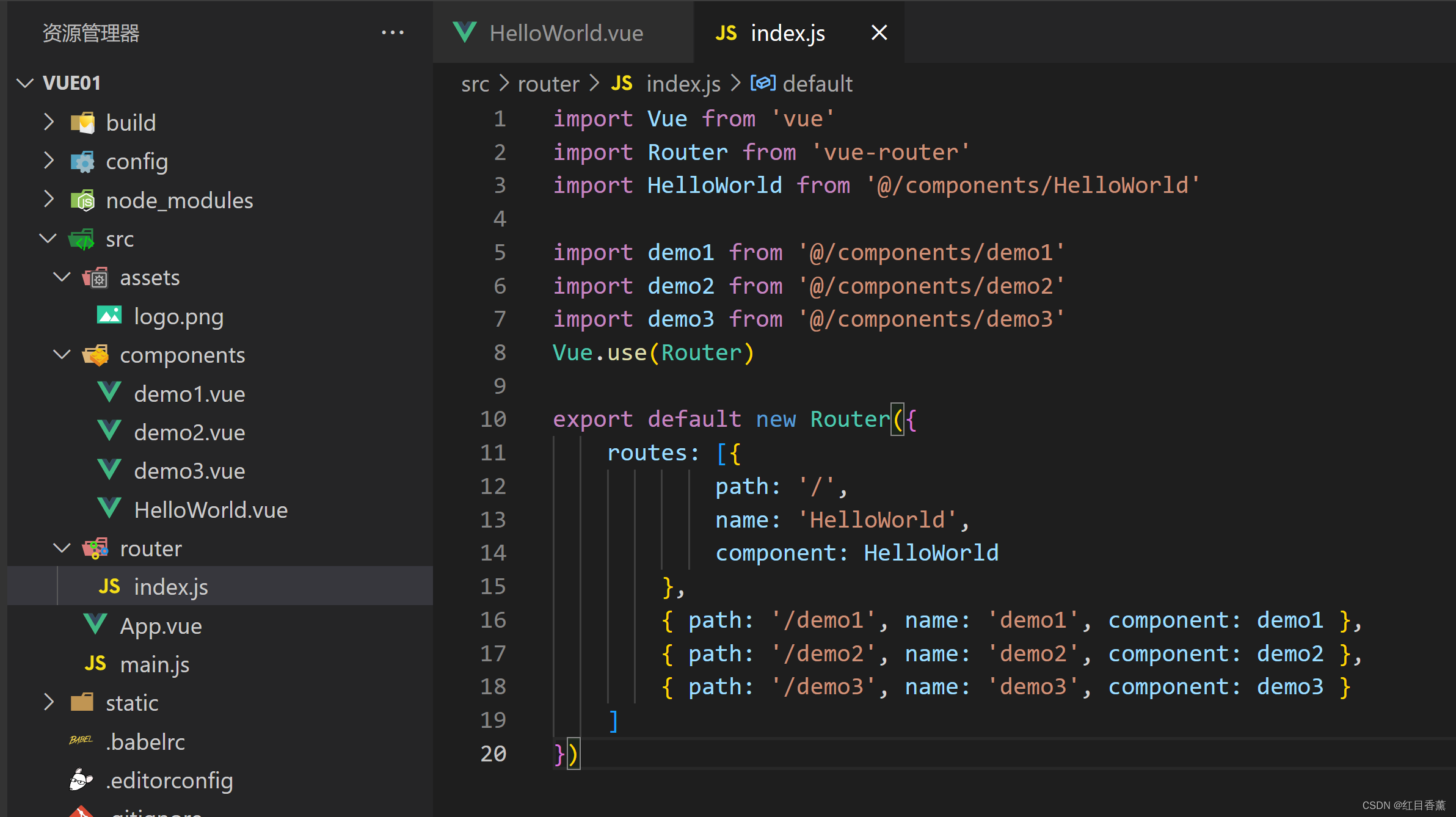This screenshot has width=1456, height=817.
Task: Collapse the components folder chevron
Action: 62,354
